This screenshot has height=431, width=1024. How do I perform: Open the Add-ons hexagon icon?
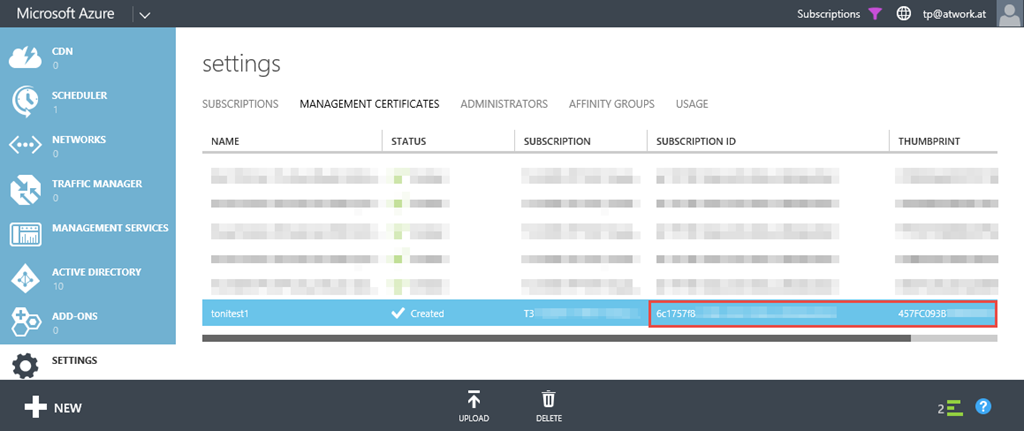[x=25, y=323]
